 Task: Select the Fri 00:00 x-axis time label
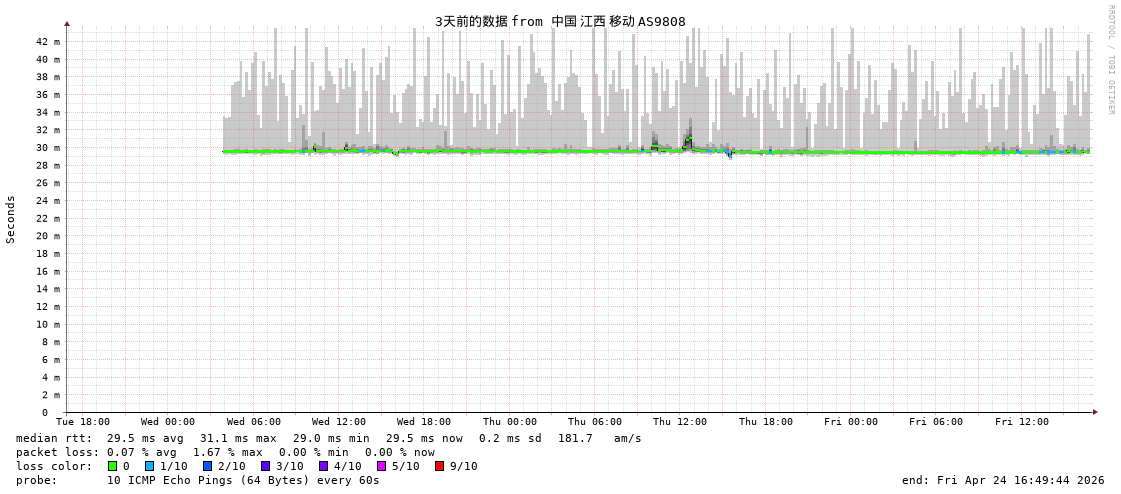tap(851, 422)
